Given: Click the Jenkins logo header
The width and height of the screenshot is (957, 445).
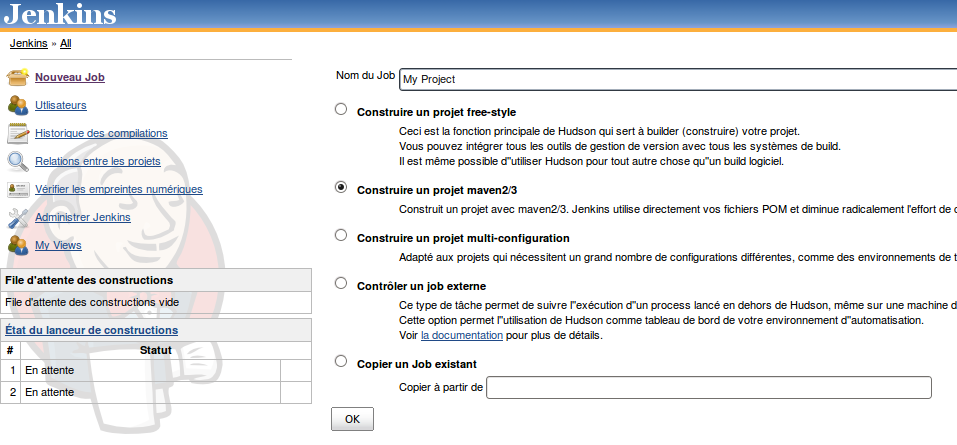Looking at the screenshot, I should [60, 15].
